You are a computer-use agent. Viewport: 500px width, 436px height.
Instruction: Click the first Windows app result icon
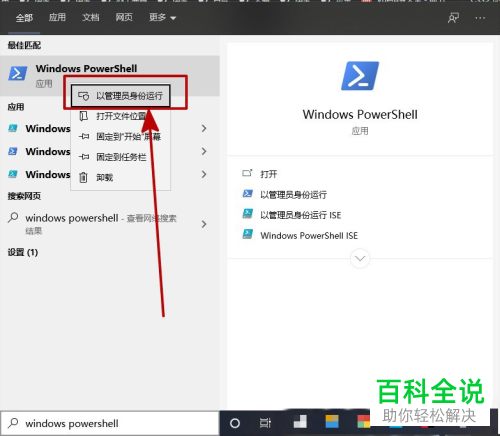pyautogui.click(x=13, y=128)
